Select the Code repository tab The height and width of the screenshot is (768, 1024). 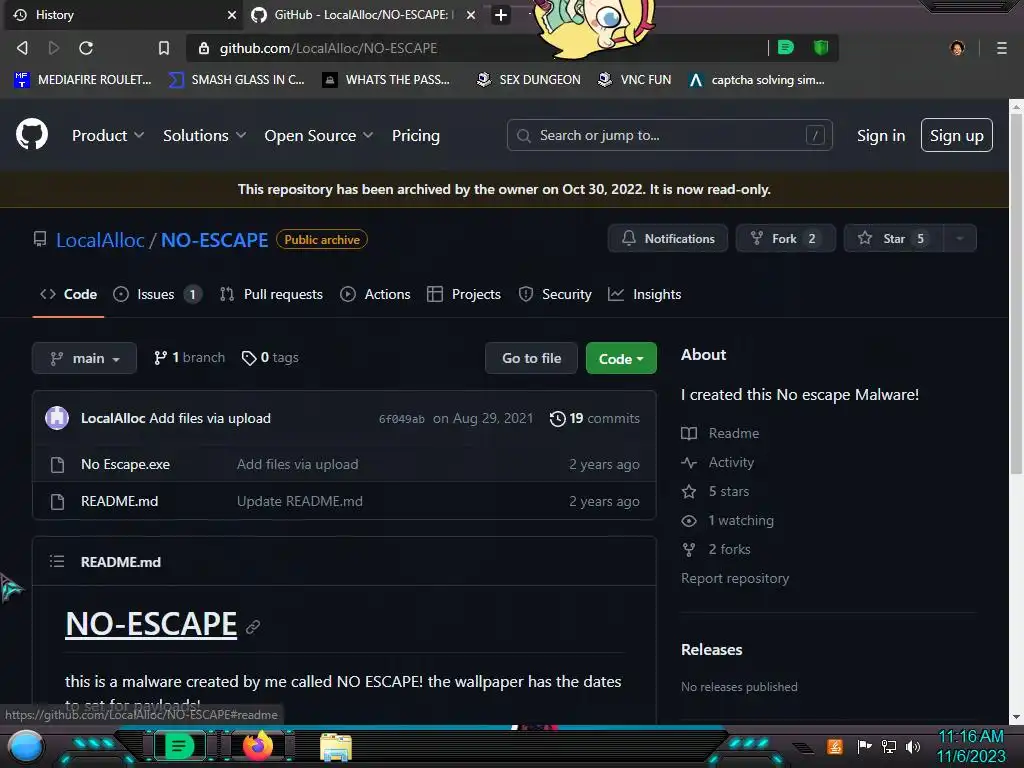tap(69, 294)
